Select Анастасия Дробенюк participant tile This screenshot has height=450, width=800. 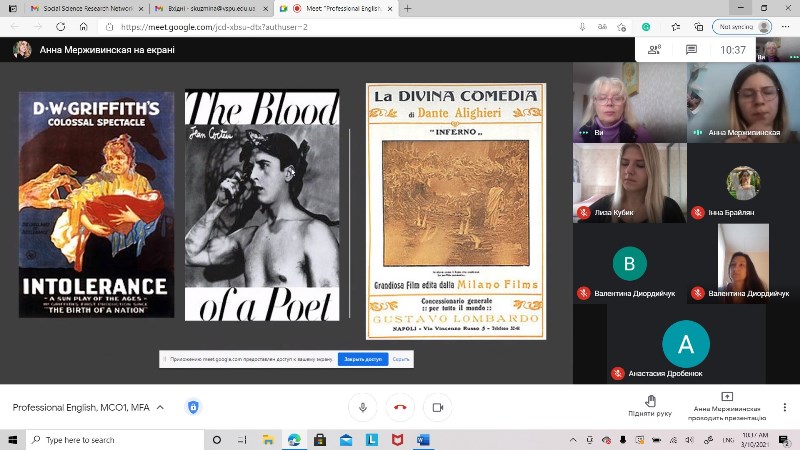tap(686, 344)
